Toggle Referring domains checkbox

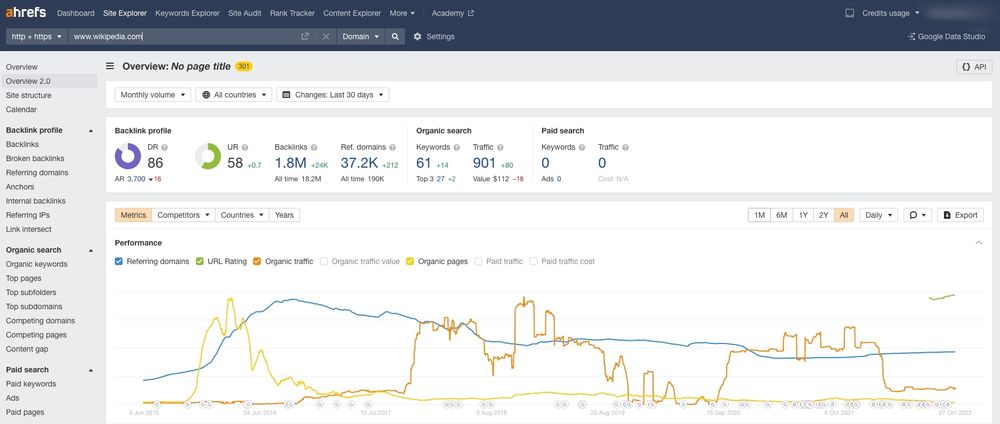[119, 261]
